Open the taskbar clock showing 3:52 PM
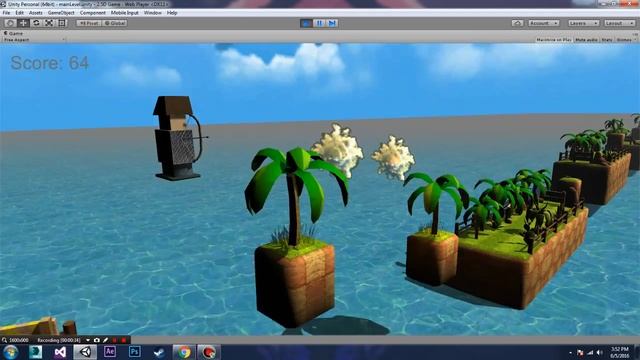 tap(620, 352)
